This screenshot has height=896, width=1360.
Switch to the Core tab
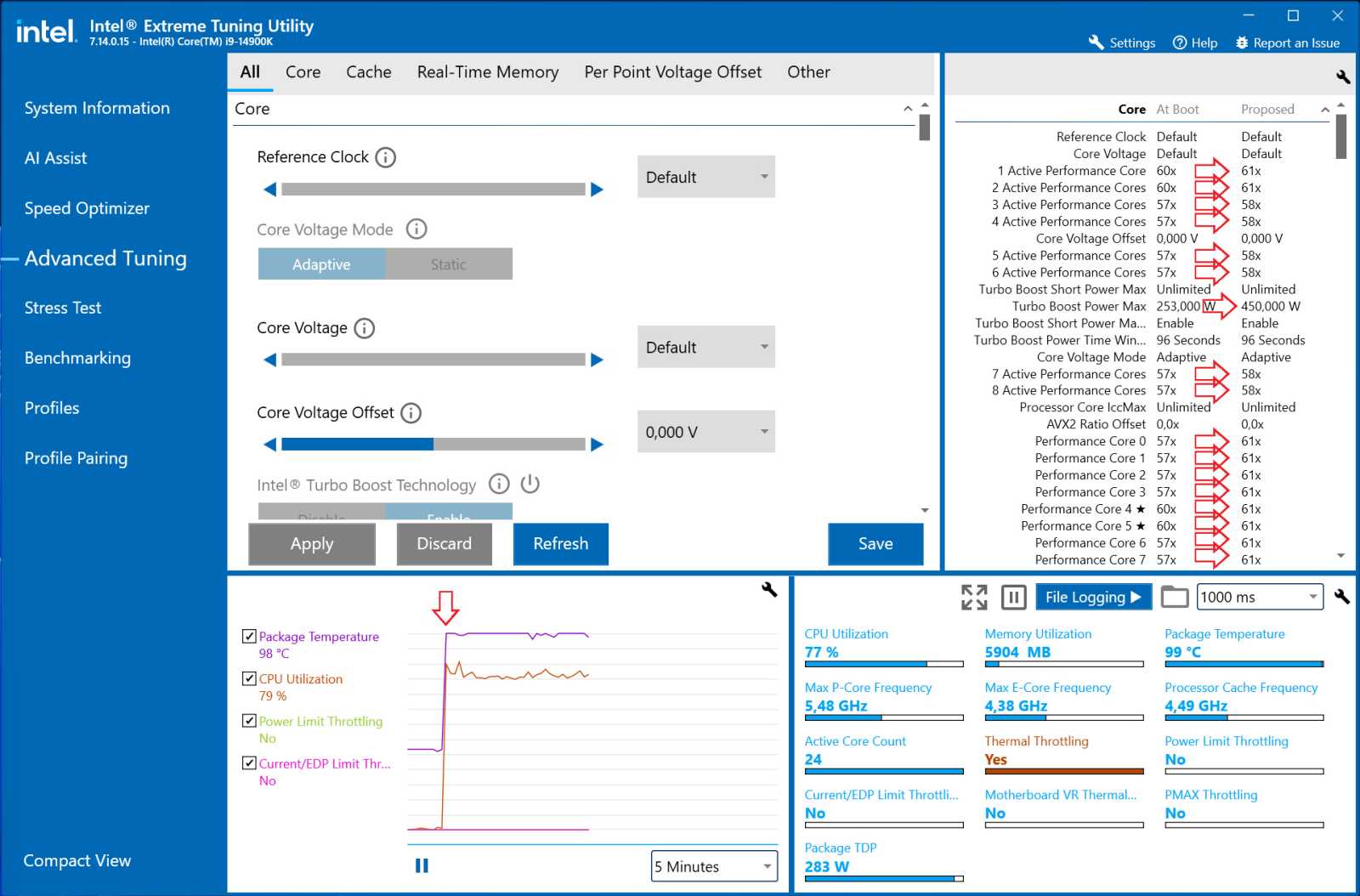point(303,72)
